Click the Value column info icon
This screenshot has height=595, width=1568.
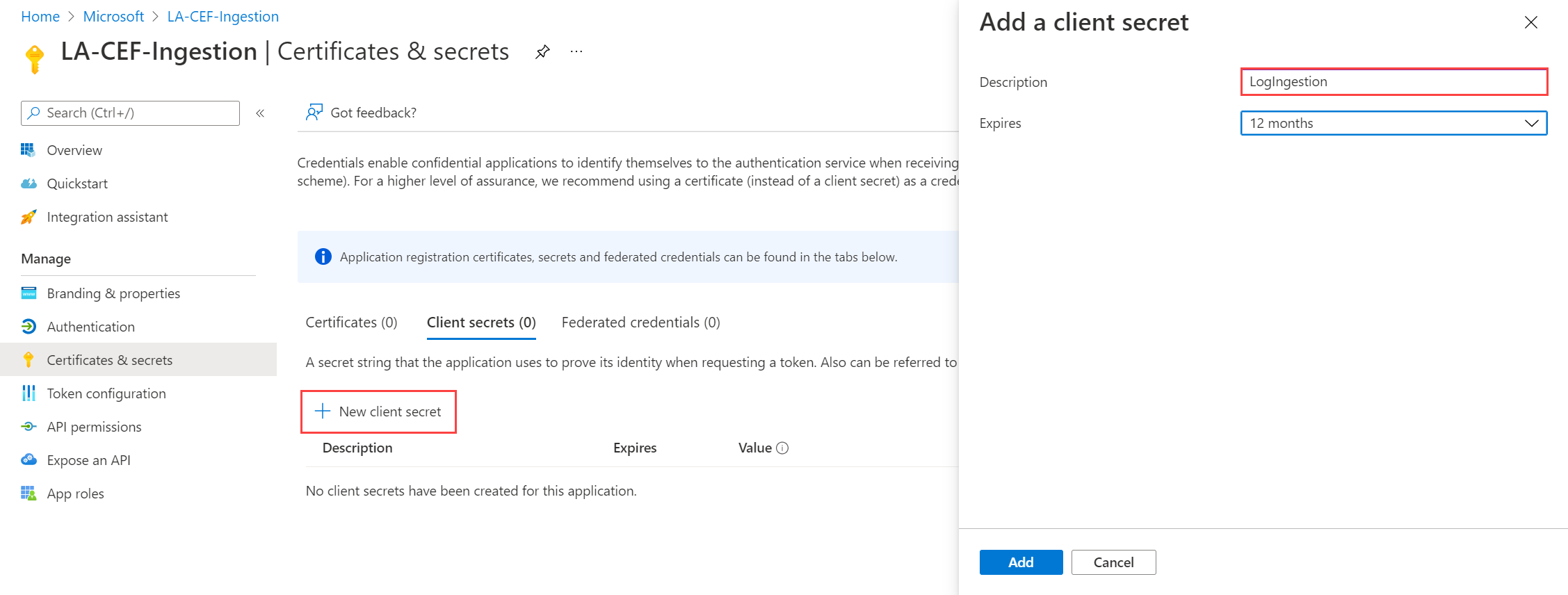pyautogui.click(x=782, y=448)
